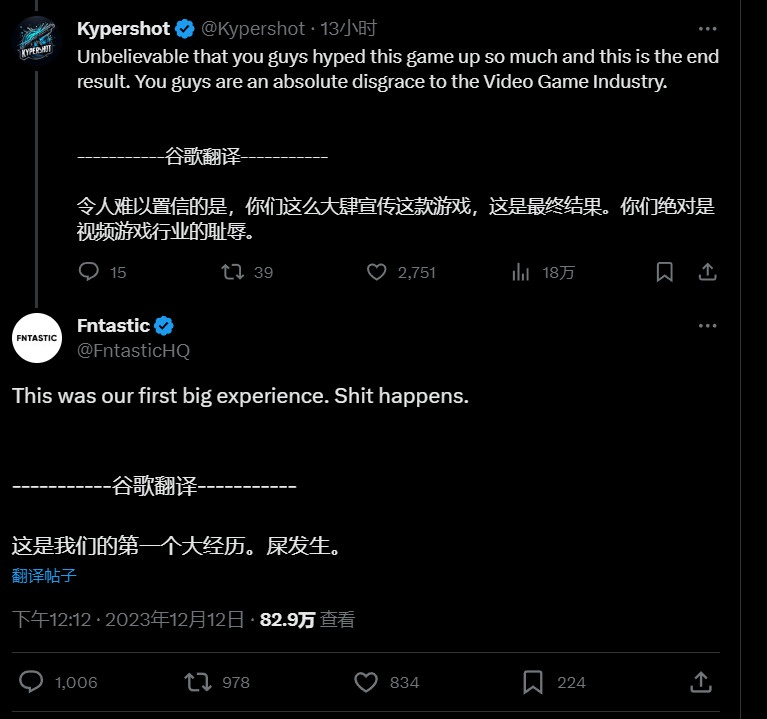Click the 翻译帖子 translate post link
Viewport: 767px width, 719px height.
click(44, 576)
